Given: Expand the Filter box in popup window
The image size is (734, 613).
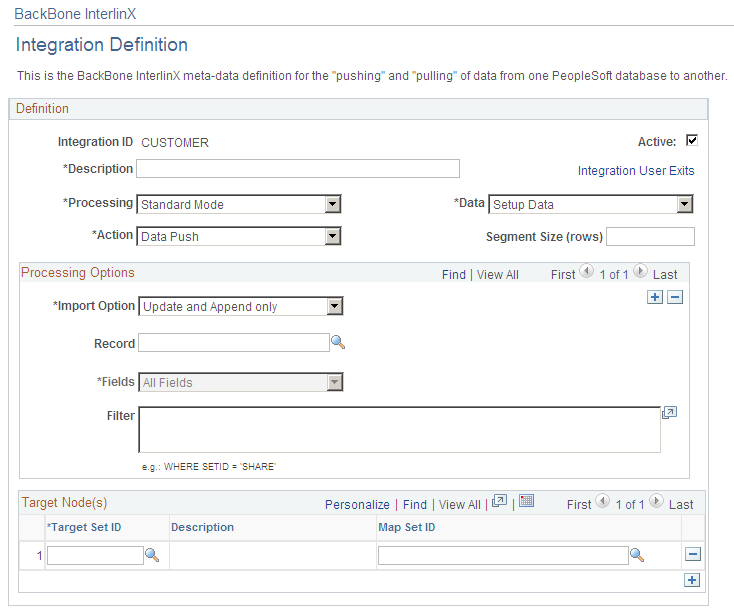Looking at the screenshot, I should (x=669, y=413).
